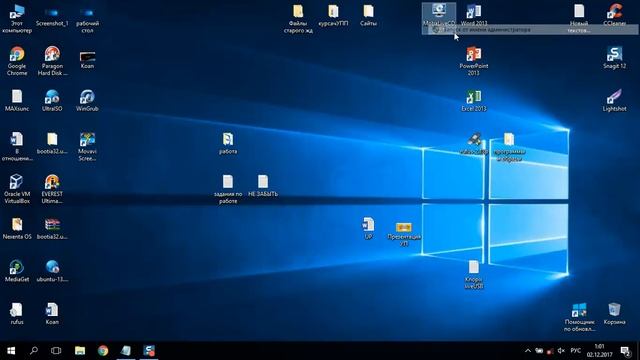Select the WinGrub shortcut
640x360 pixels.
click(x=87, y=100)
